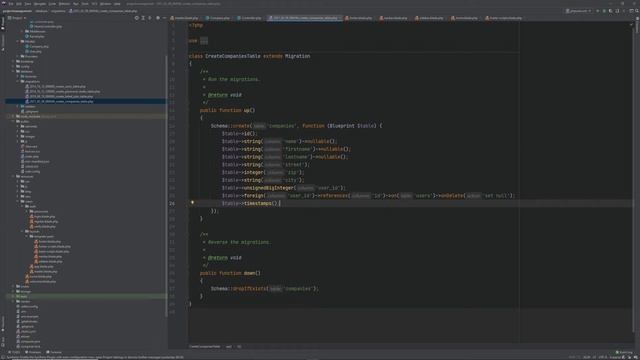
Task: Expand the factories folder arrow
Action: (18, 76)
